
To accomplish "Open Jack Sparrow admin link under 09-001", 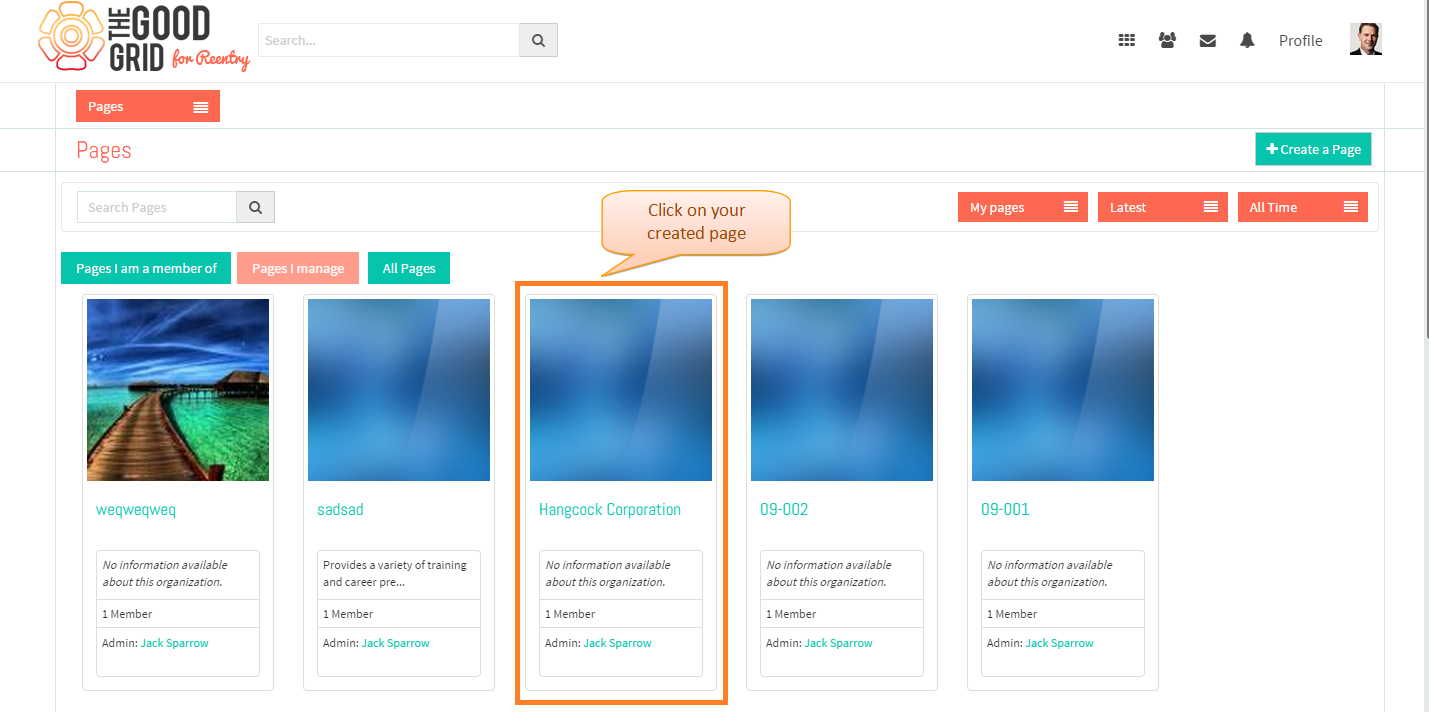I will click(1060, 643).
